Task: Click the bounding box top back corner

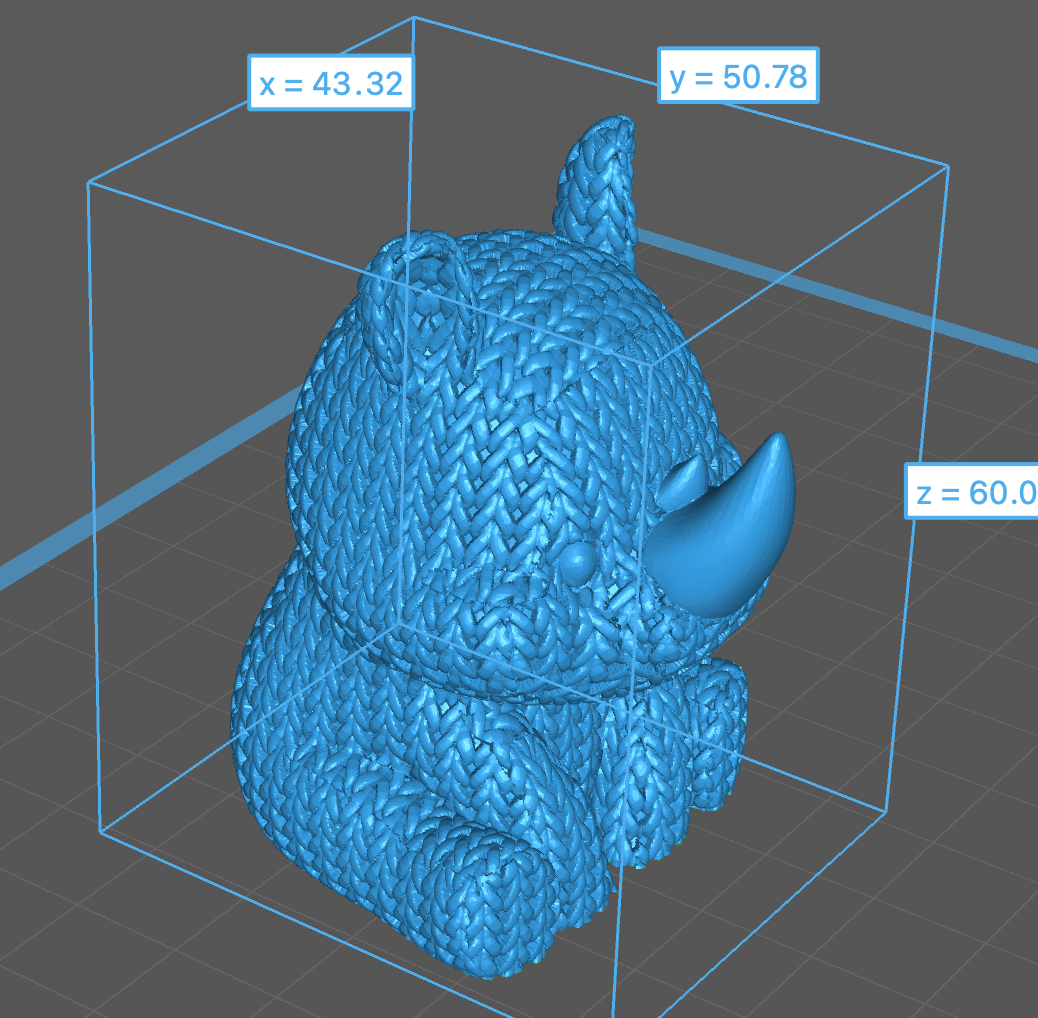Action: tap(413, 17)
